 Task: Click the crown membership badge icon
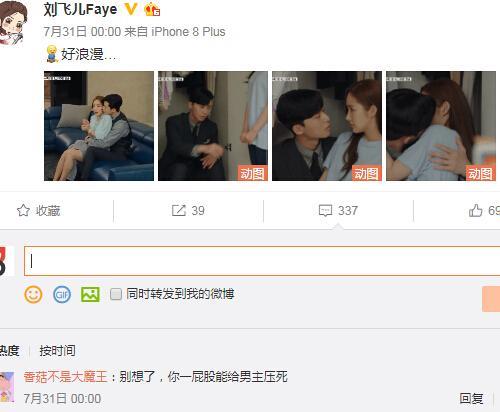pos(152,9)
